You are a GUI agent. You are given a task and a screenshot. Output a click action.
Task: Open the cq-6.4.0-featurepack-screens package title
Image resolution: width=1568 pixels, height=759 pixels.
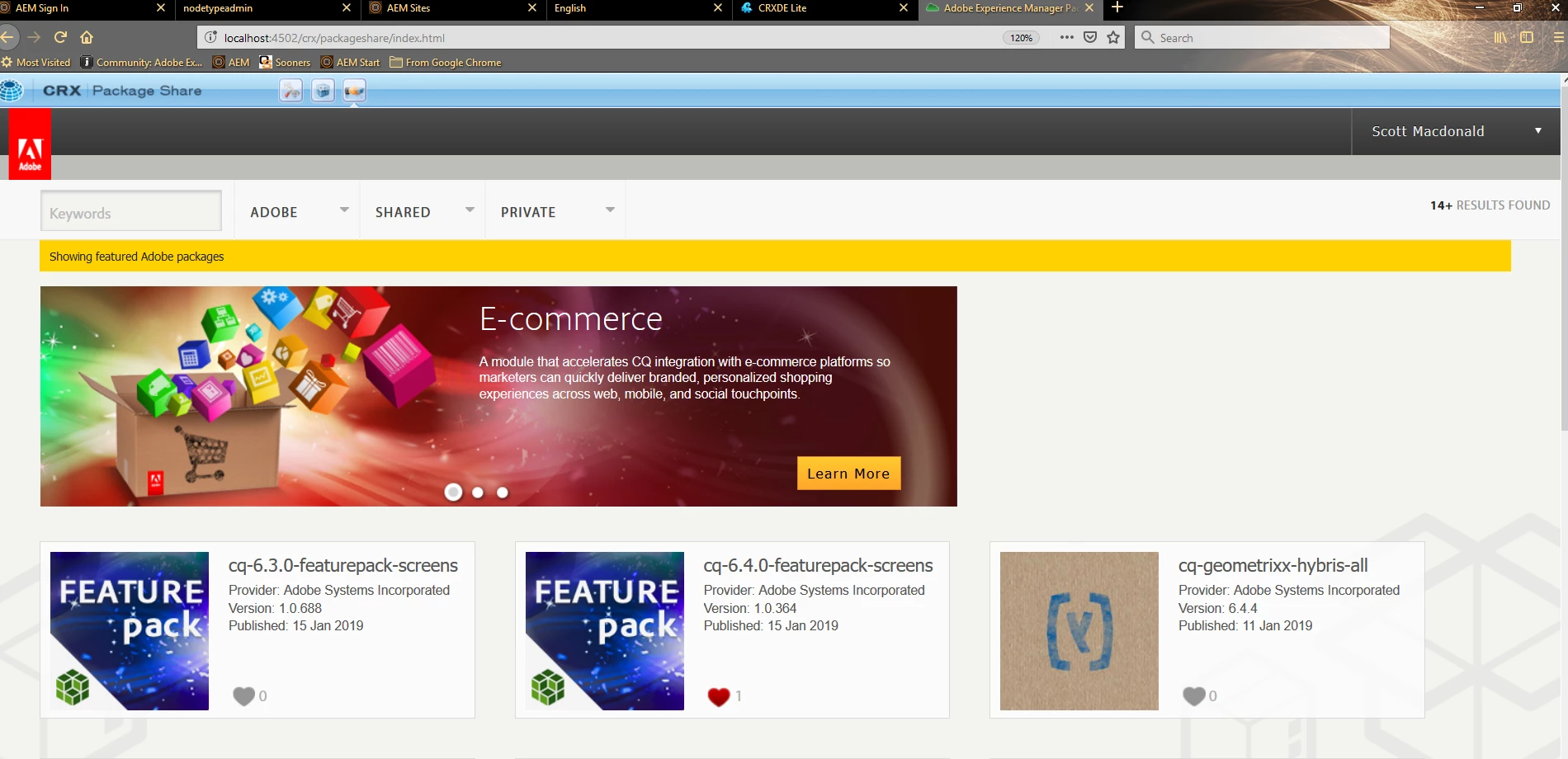coord(818,565)
